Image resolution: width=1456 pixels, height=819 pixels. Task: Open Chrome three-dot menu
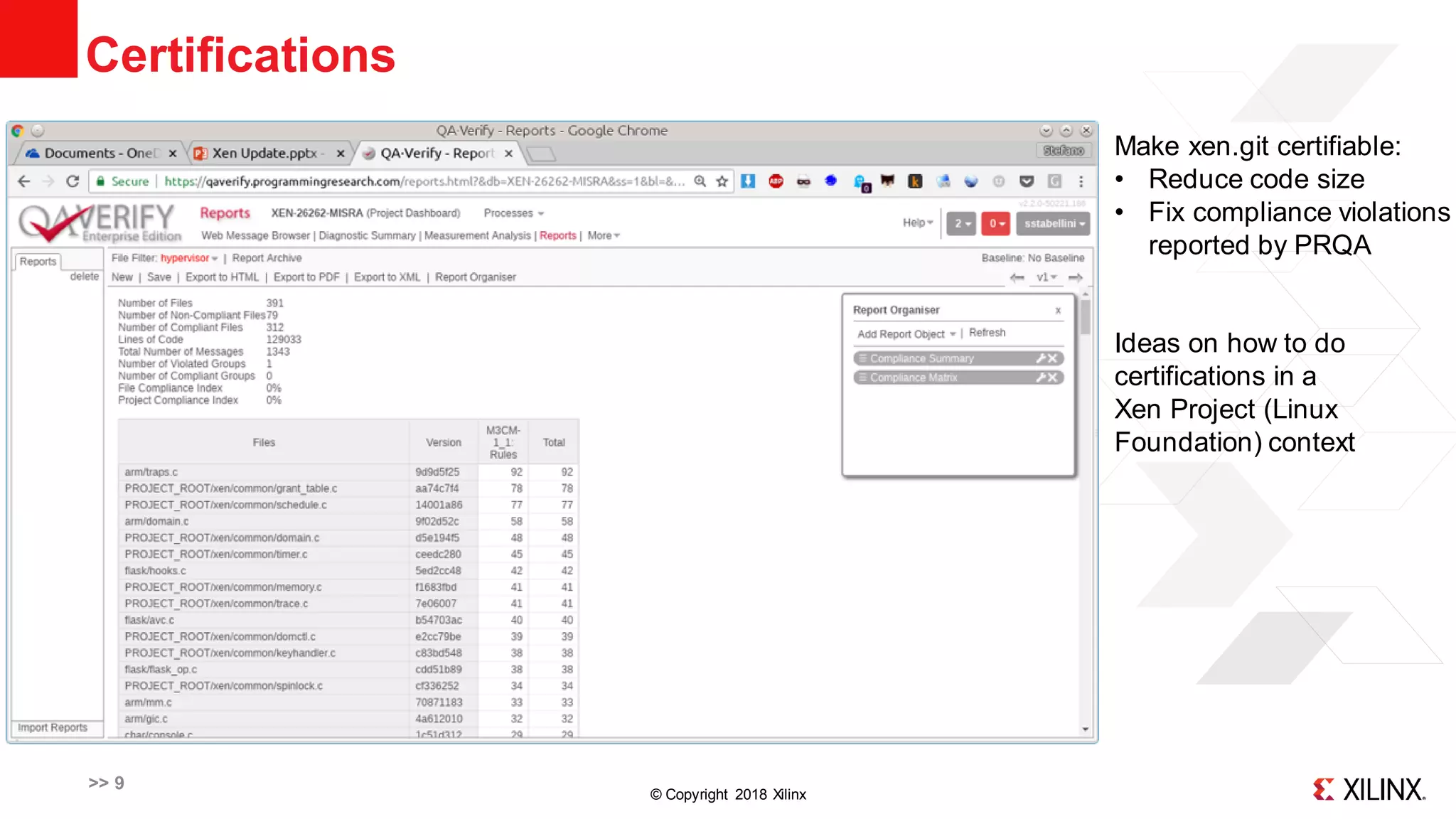point(1081,181)
